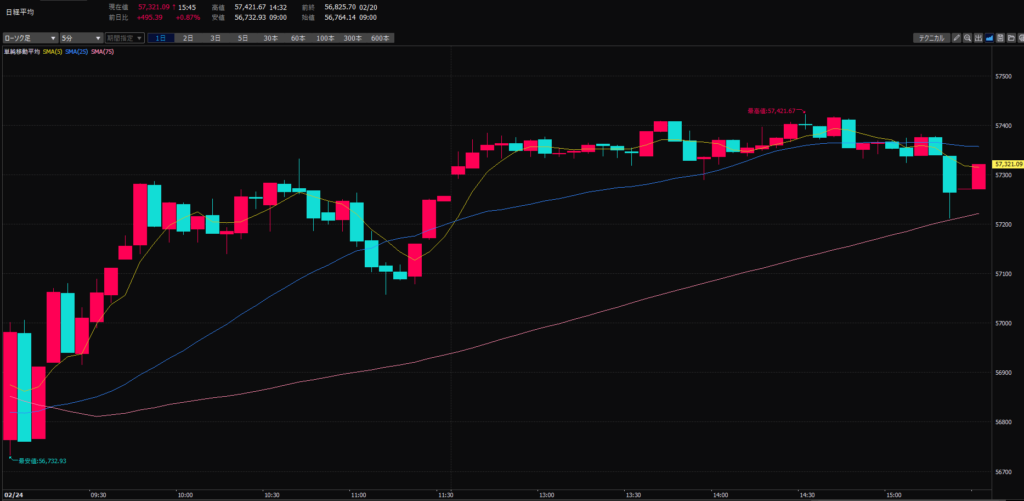Show 600本 bars on chart
Screen dimensions: 1024x501
[x=380, y=38]
